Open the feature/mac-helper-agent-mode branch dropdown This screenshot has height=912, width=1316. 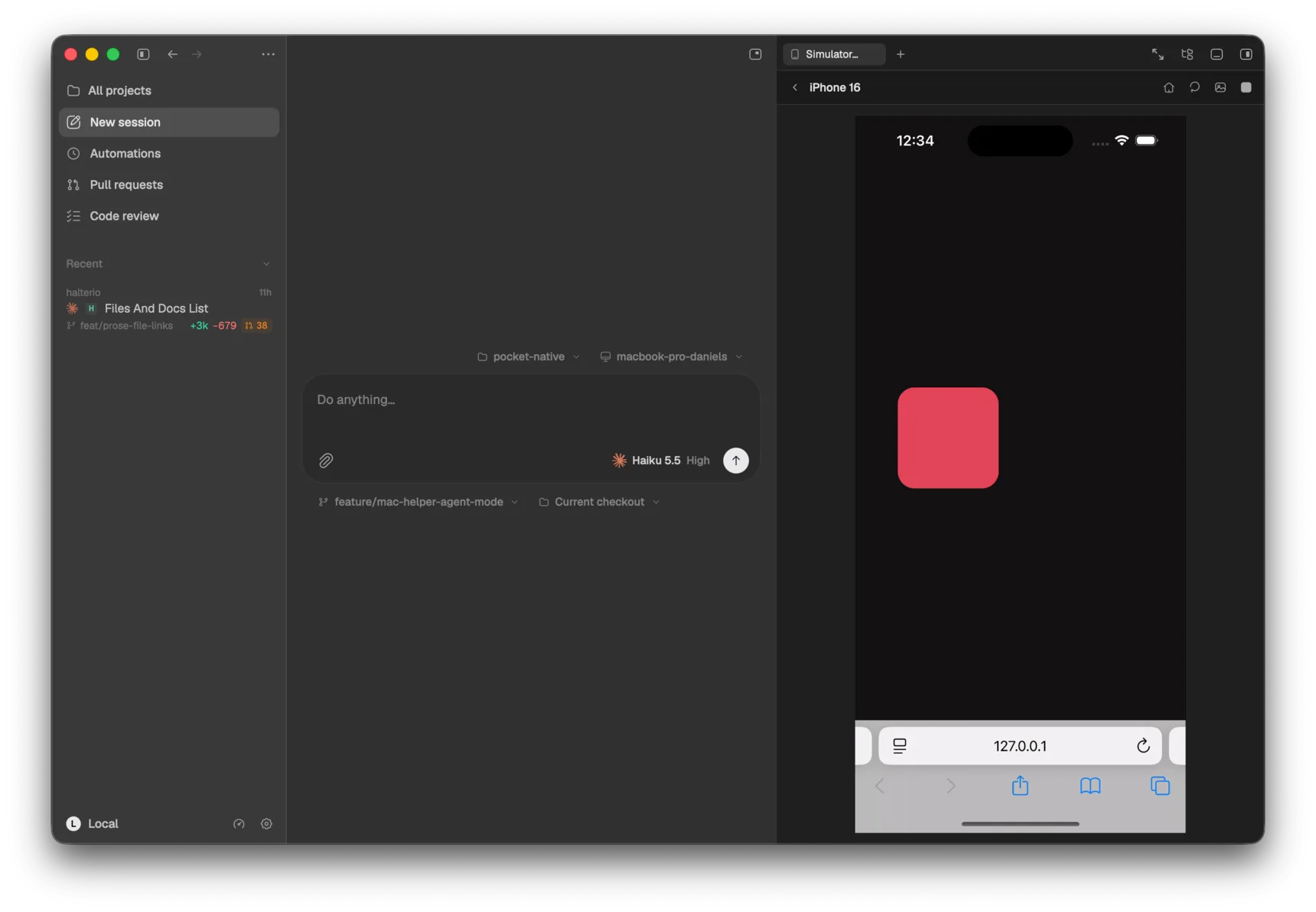point(419,502)
